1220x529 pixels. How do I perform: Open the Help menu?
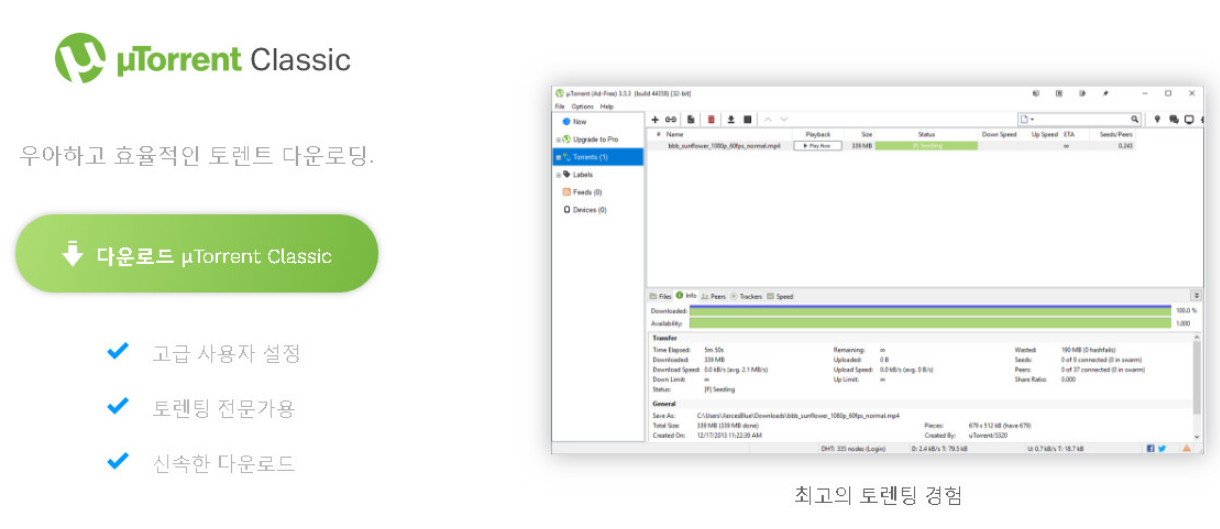(x=607, y=106)
